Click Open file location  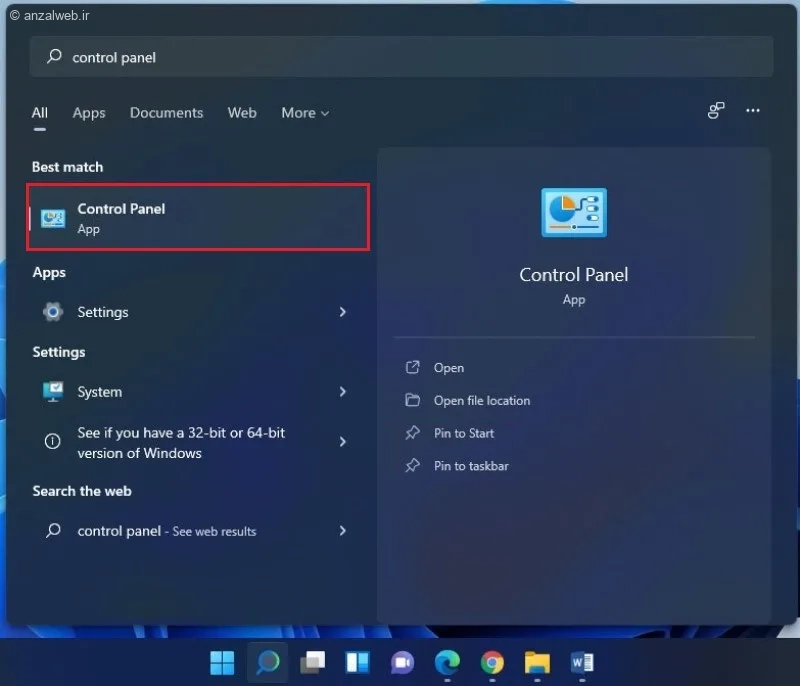[x=482, y=400]
